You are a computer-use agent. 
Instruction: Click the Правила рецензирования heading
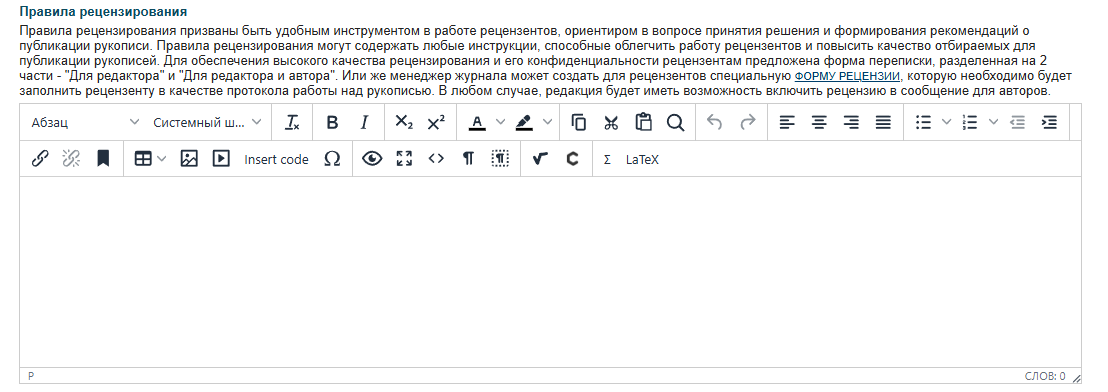103,12
